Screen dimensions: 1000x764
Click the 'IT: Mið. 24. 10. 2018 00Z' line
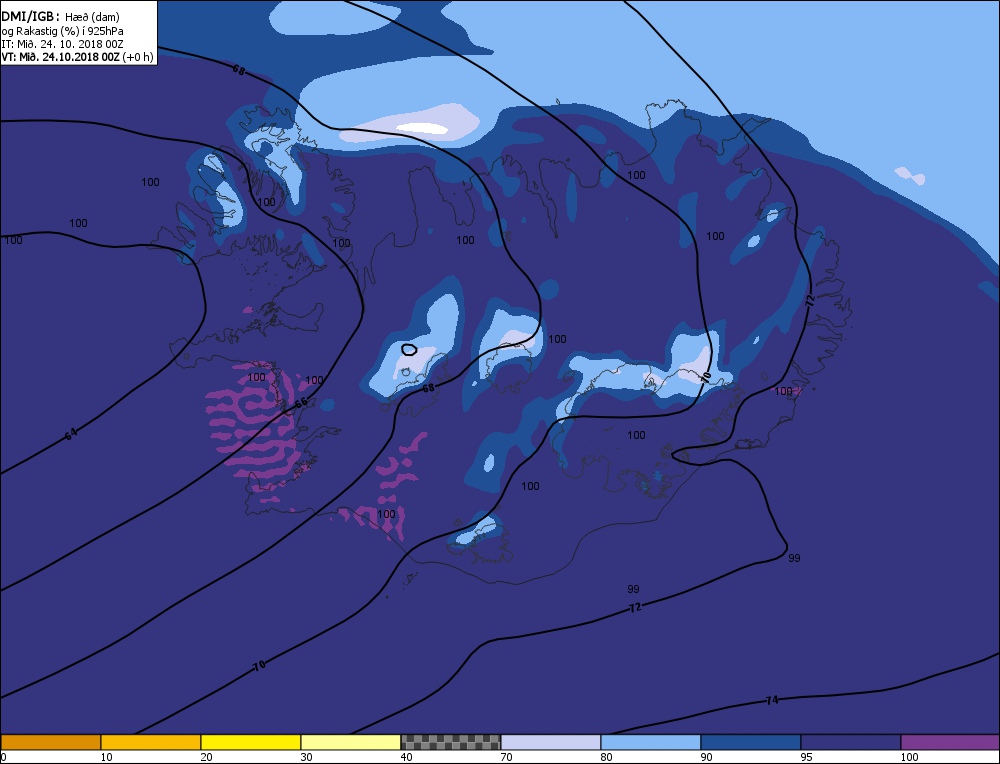[62, 44]
